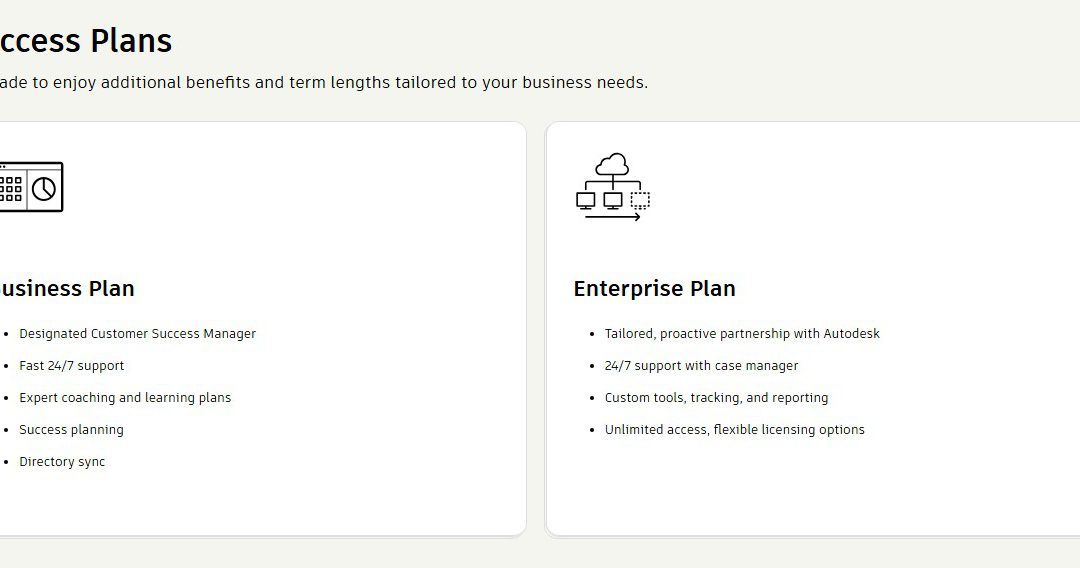Click Designated Customer Success Manager item
Screen dimensions: 1080x568
137,334
